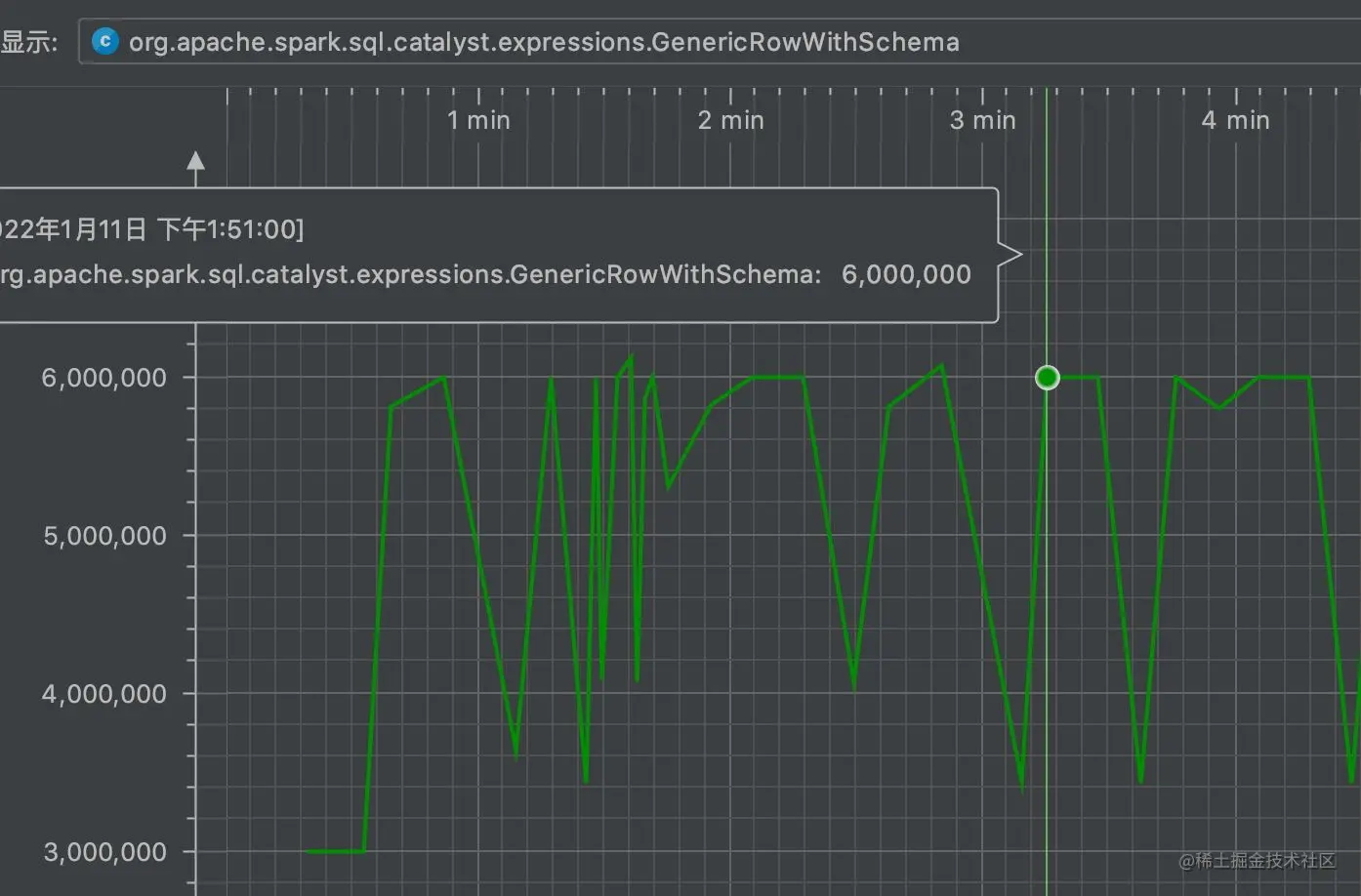
Task: Click the 显示: label
Action: point(28,42)
